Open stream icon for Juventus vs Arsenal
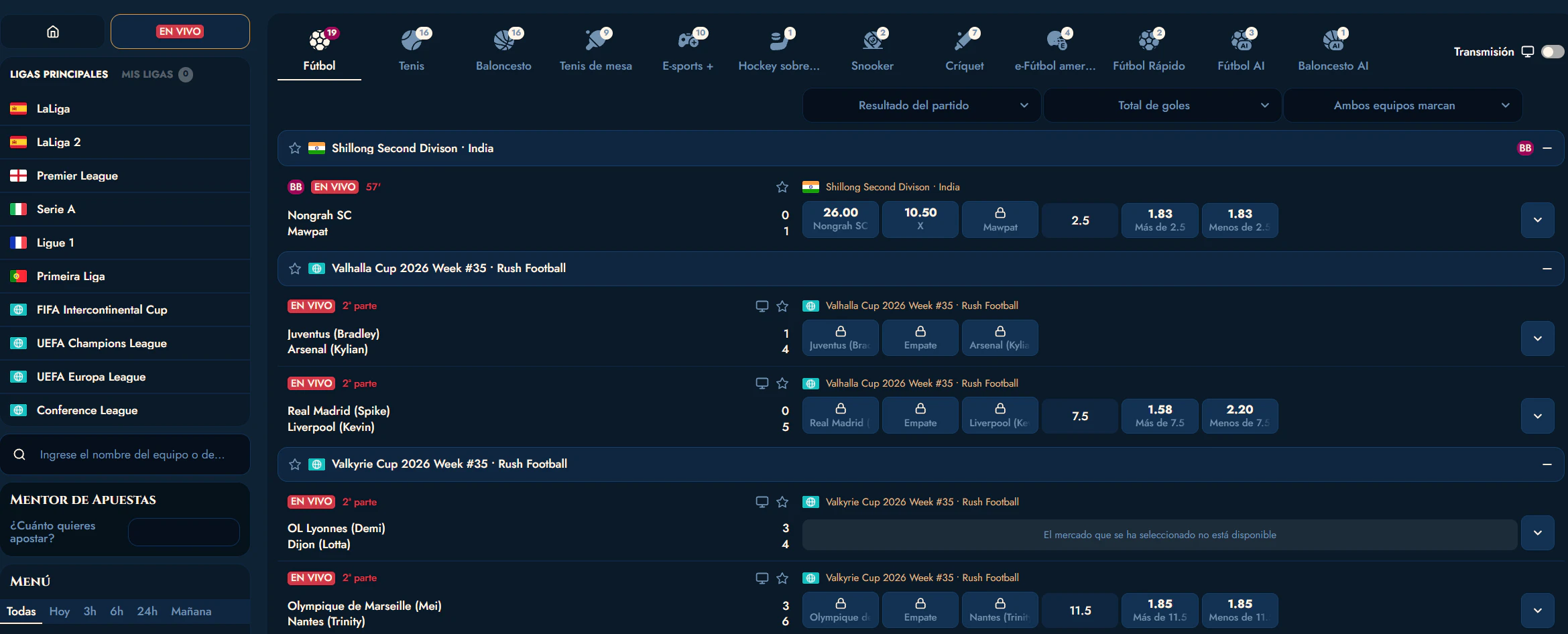Screen dimensions: 1568x634 [762, 306]
